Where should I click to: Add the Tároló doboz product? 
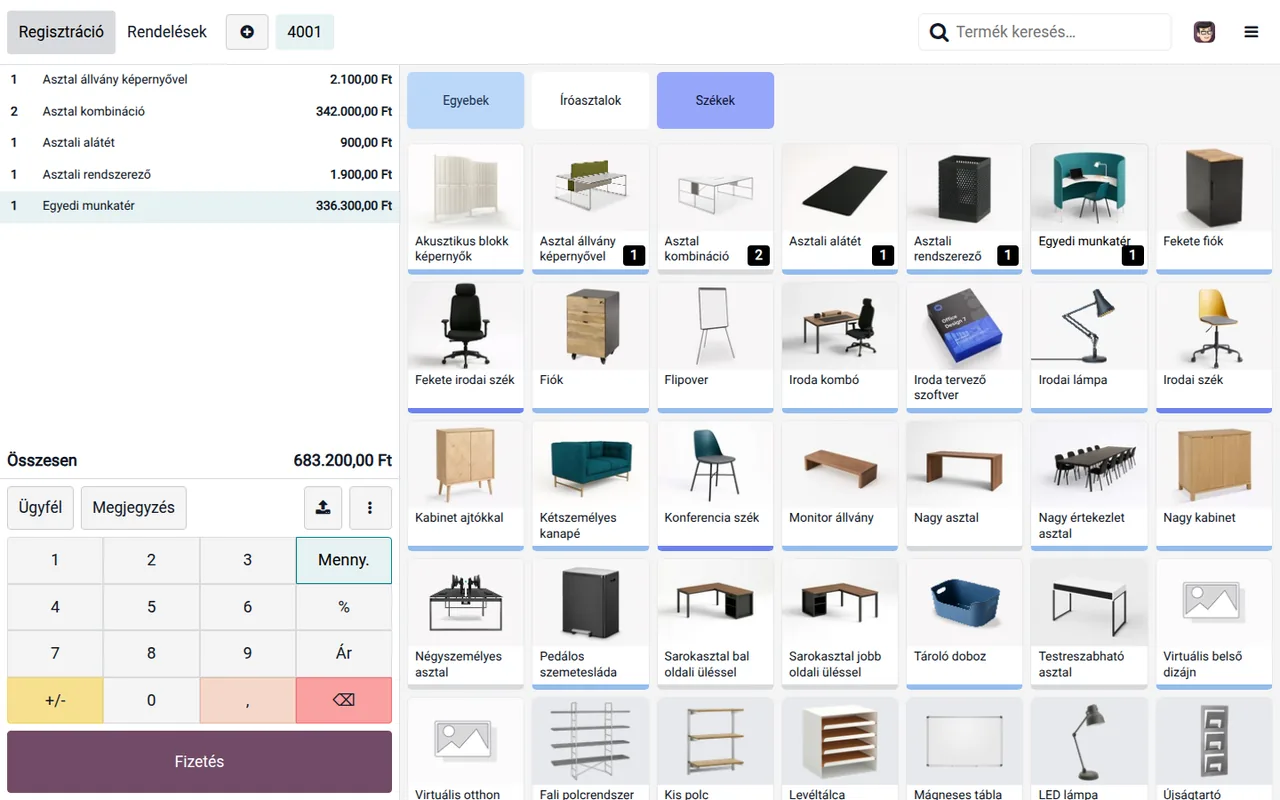965,625
